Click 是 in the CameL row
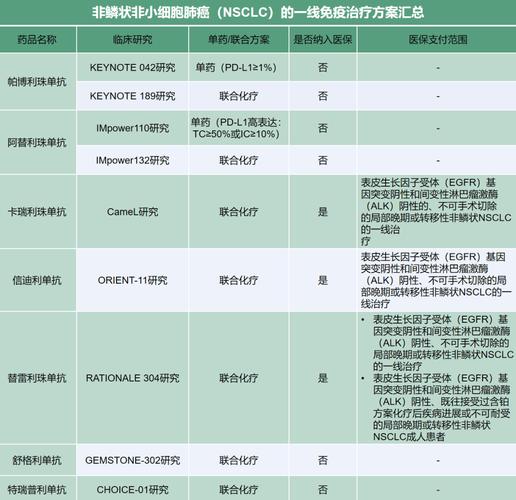Viewport: 516px width, 500px height. (x=323, y=212)
